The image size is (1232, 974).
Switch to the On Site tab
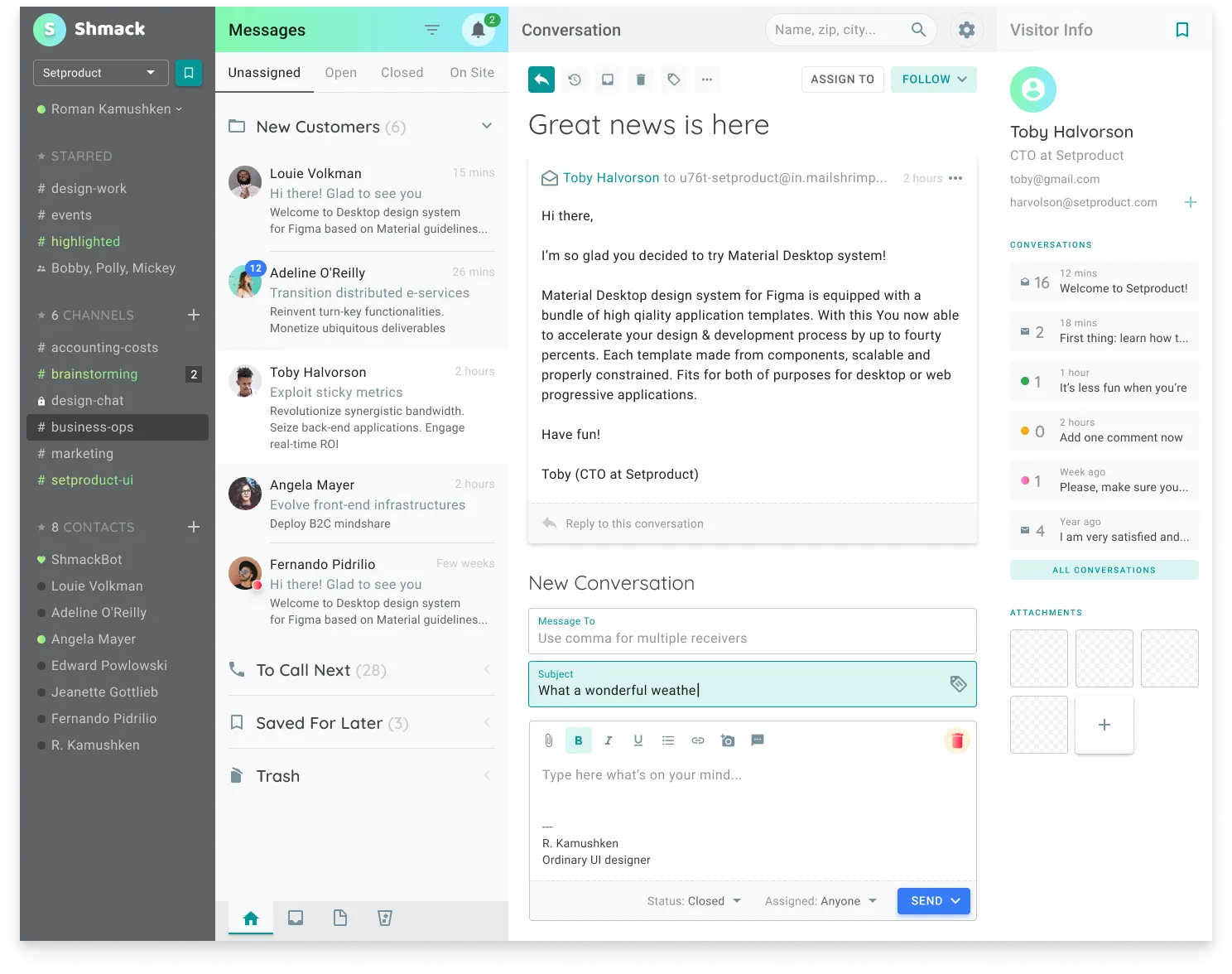click(x=471, y=72)
